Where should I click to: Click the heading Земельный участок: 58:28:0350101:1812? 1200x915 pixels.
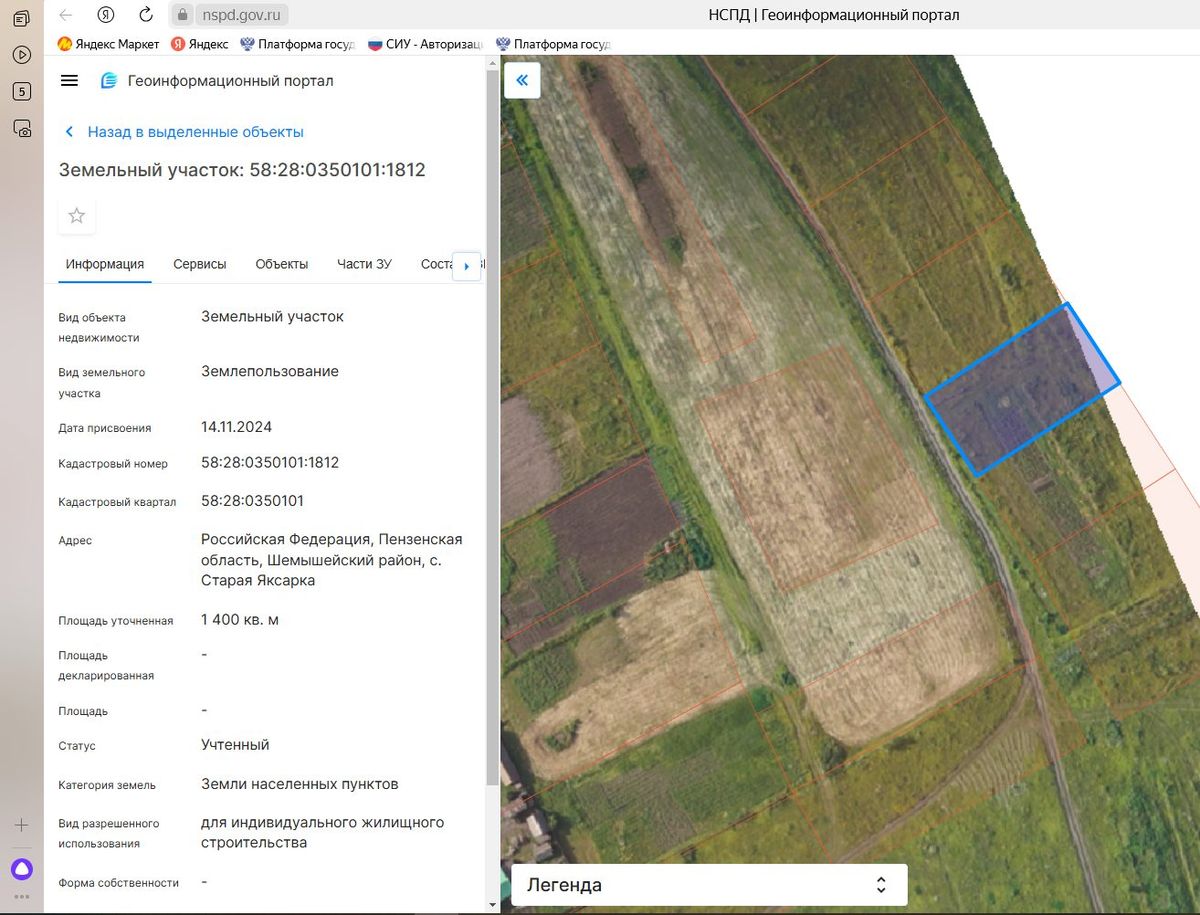[x=242, y=170]
